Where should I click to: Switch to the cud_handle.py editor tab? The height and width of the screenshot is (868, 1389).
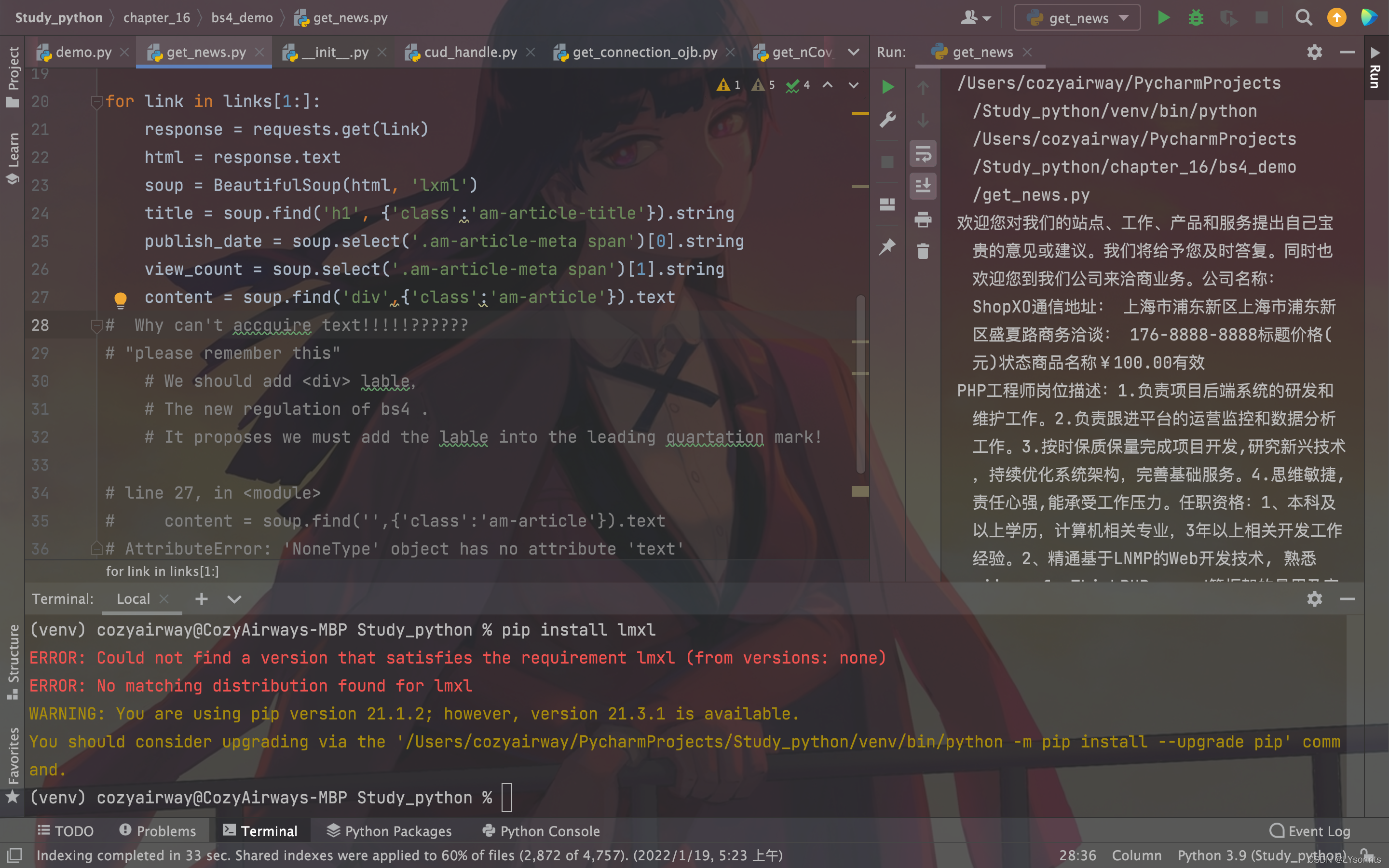point(469,52)
